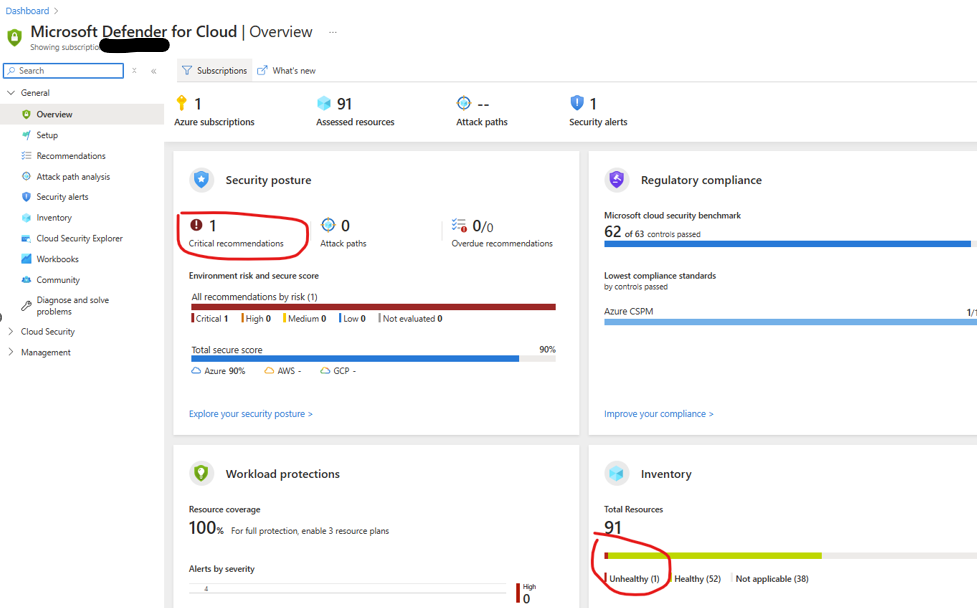
Task: Collapse the sidebar with the double chevron
Action: (x=153, y=71)
